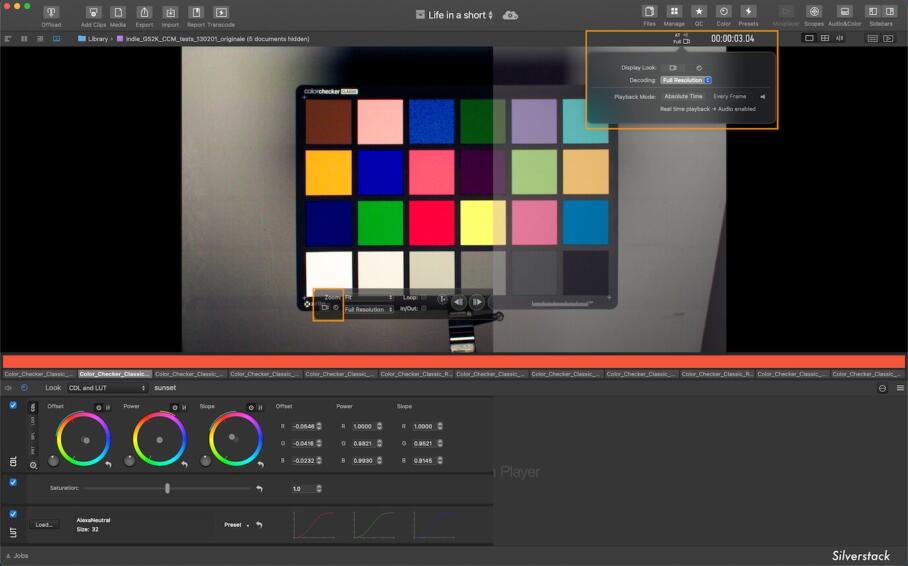This screenshot has height=566, width=908.
Task: Reset the Power wheel
Action: [x=184, y=465]
